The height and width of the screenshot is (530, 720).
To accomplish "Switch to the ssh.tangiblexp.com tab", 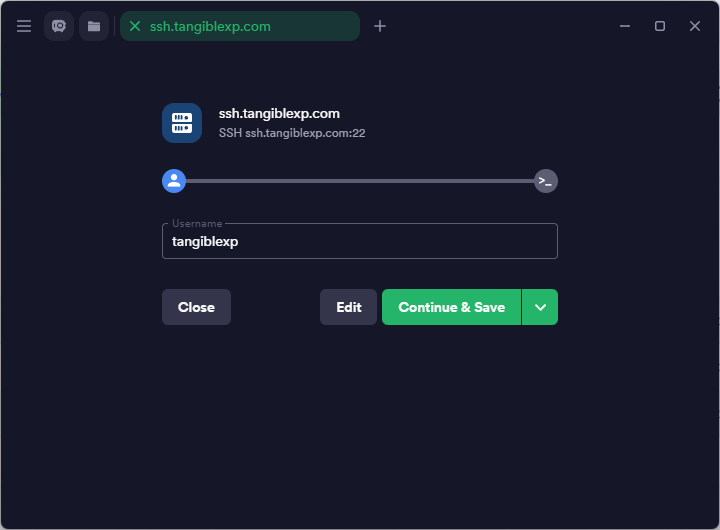I will tap(240, 26).
